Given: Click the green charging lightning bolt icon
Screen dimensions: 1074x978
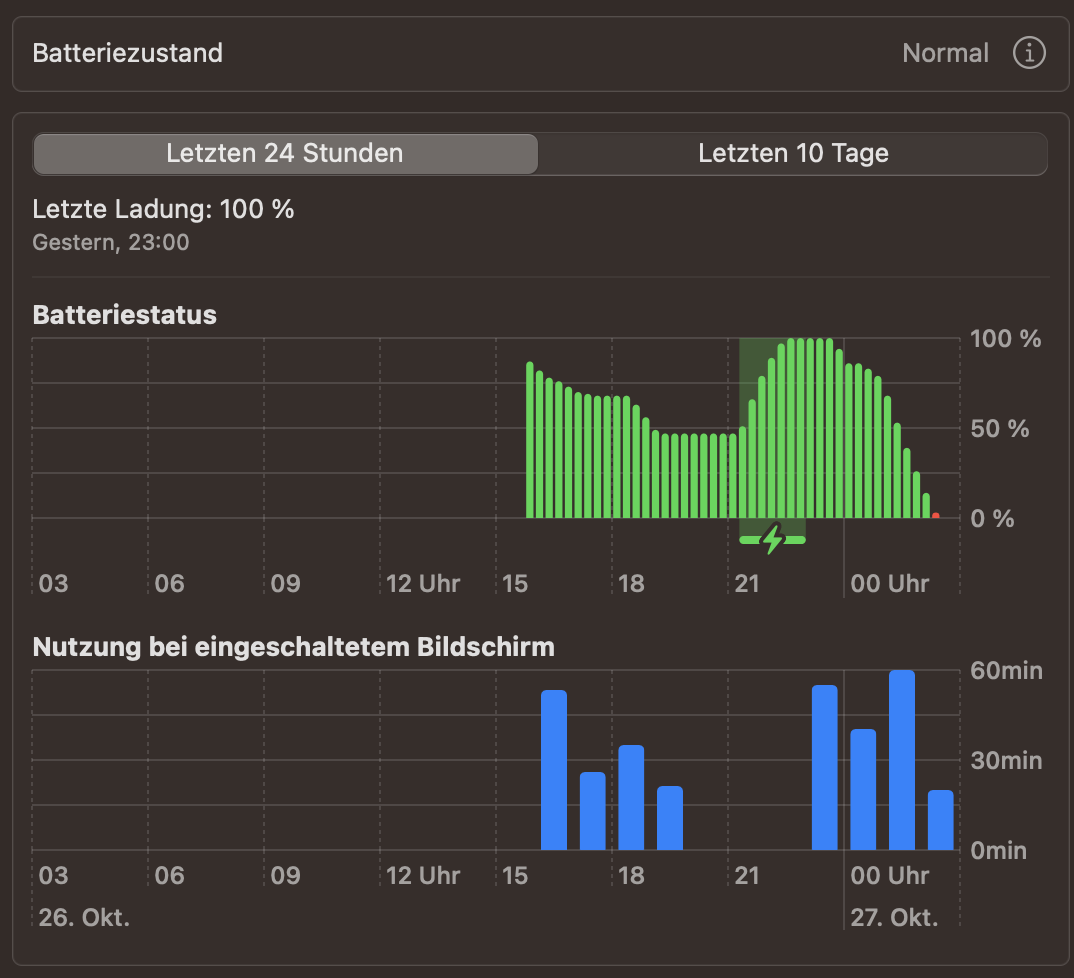Looking at the screenshot, I should pos(772,539).
